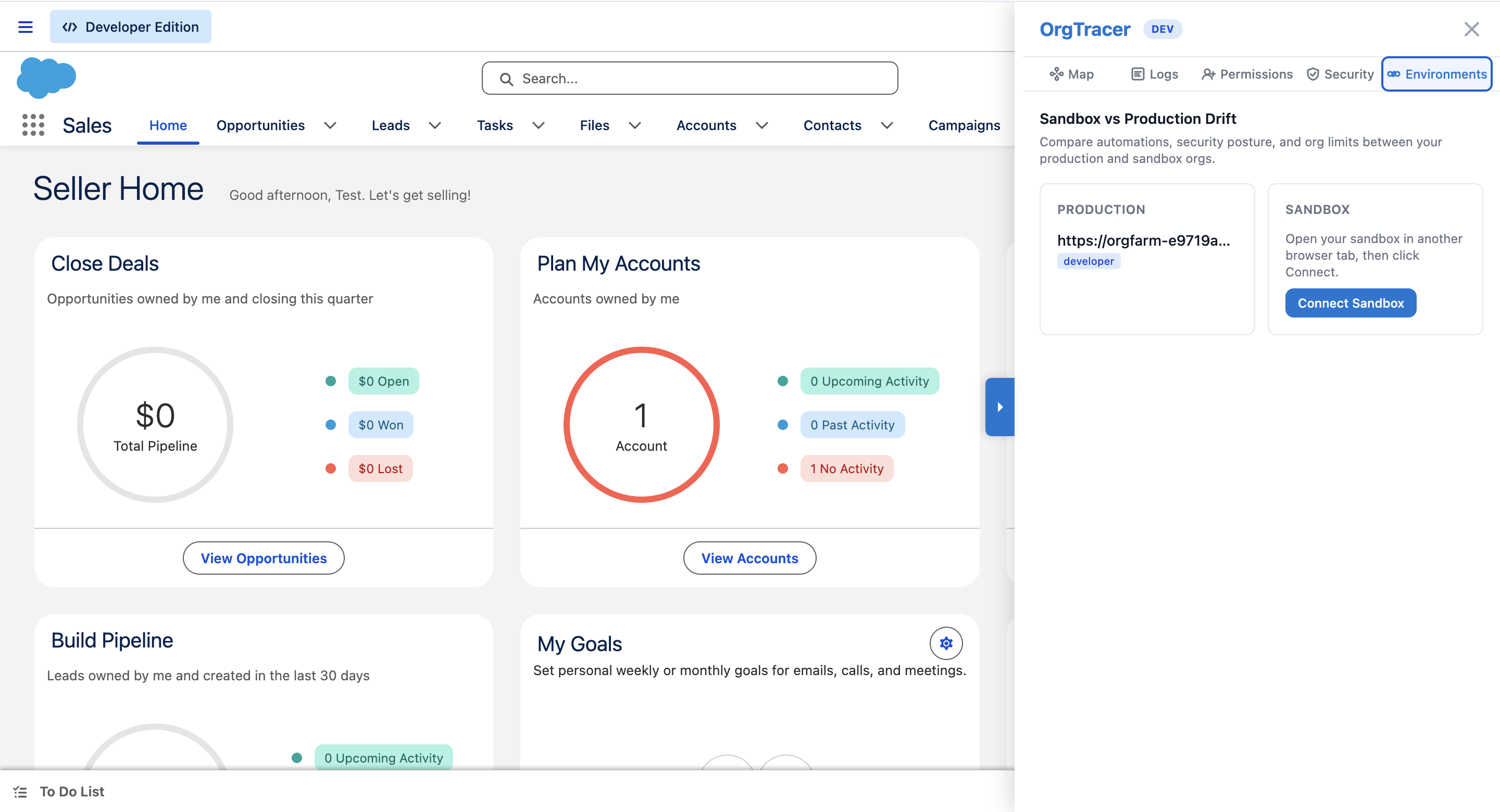Click 0 Upcoming Activity in Plan My Accounts
The width and height of the screenshot is (1500, 812).
[x=869, y=381]
